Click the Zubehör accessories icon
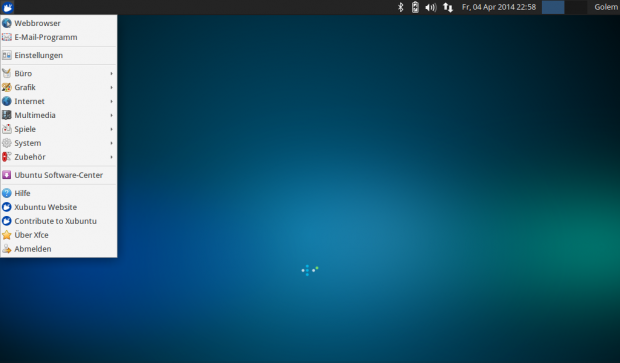Screen dimensions: 620x363 click(7, 157)
